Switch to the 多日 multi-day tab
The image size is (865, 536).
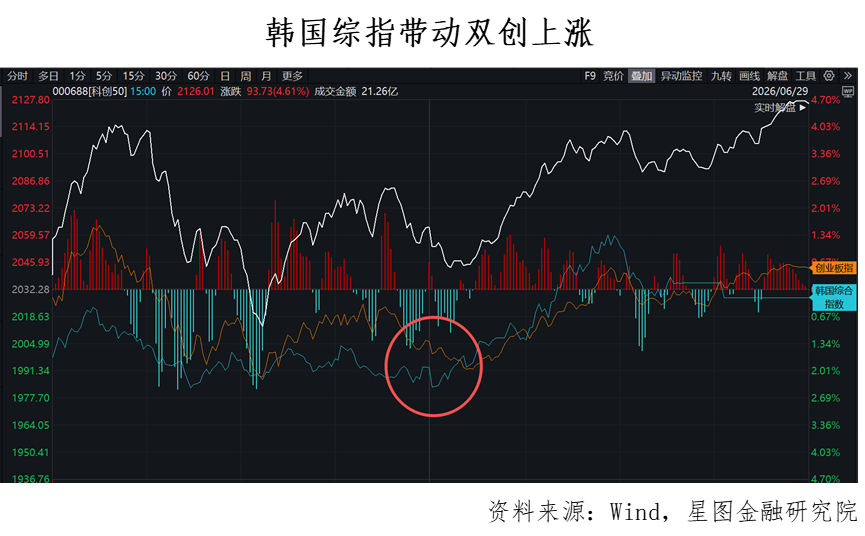[x=48, y=76]
